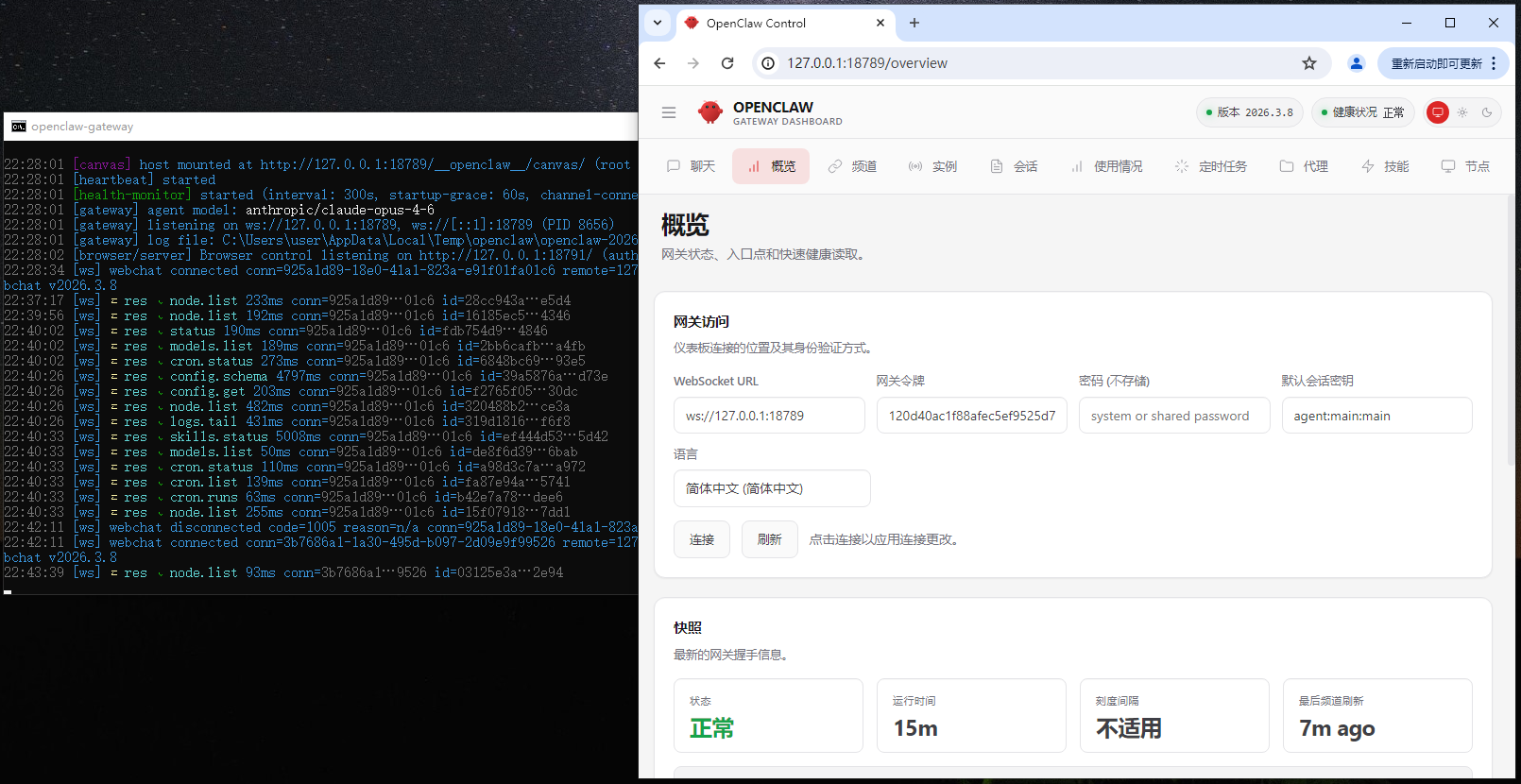Select the 概览 overview tab
The image size is (1521, 784).
[x=771, y=166]
